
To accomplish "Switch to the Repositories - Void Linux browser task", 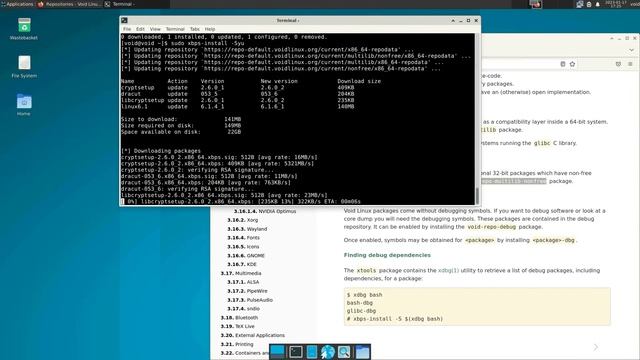I will tap(69, 4).
